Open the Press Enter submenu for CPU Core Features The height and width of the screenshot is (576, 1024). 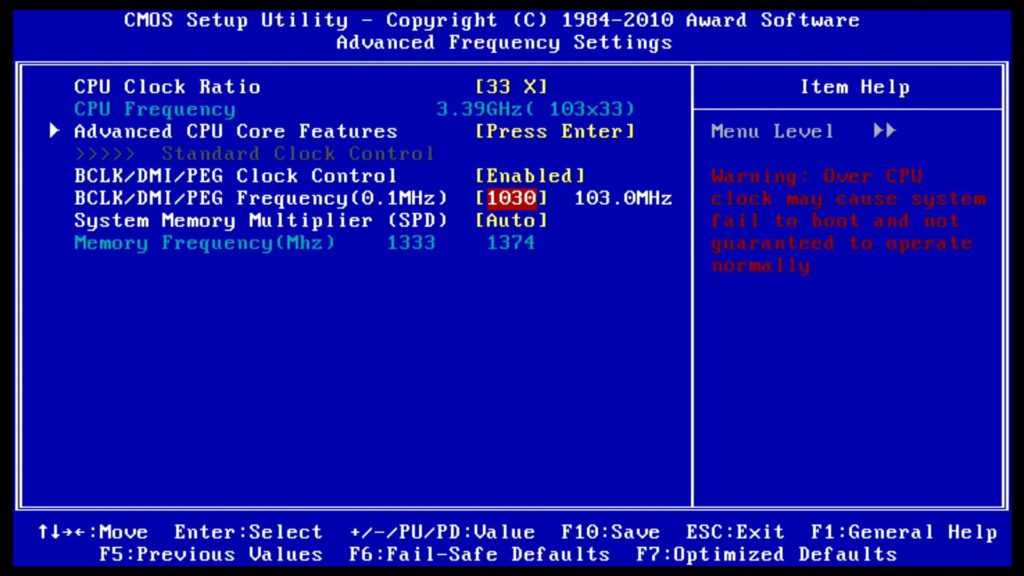point(554,131)
